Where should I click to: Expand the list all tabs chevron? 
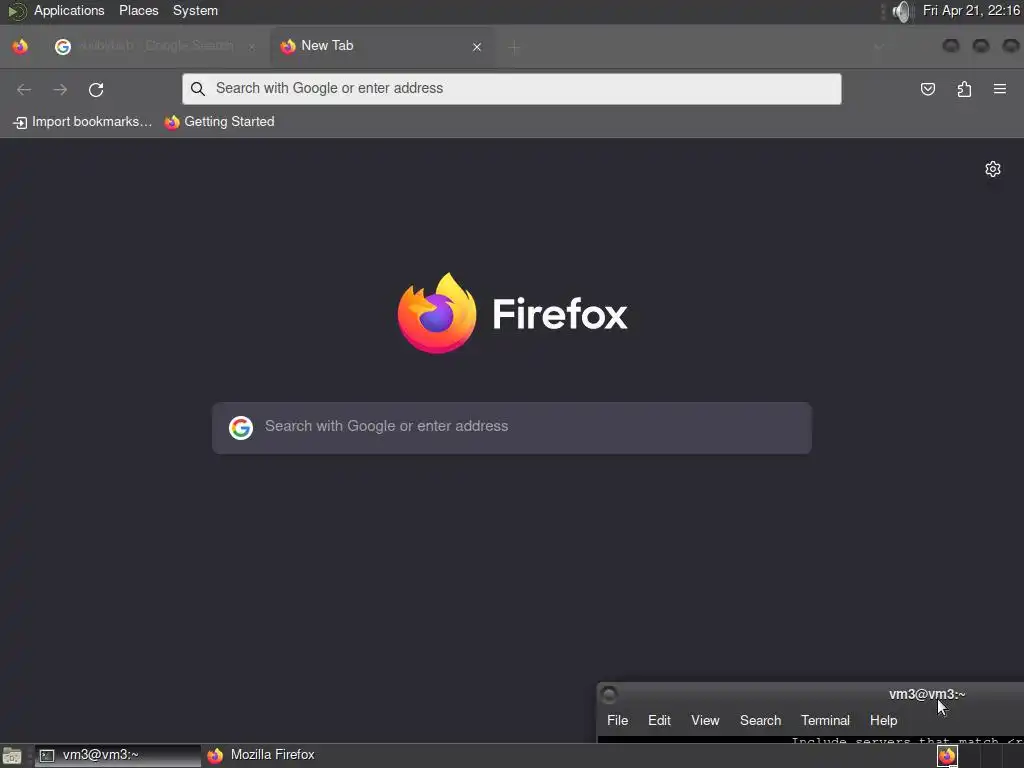878,47
